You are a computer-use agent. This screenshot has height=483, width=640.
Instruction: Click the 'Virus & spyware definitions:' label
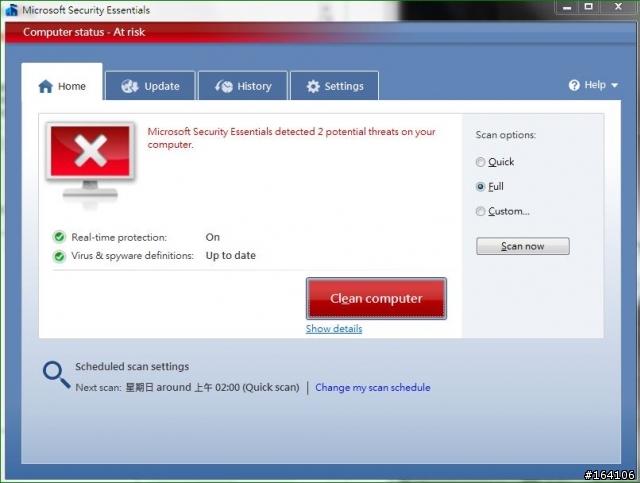point(132,256)
